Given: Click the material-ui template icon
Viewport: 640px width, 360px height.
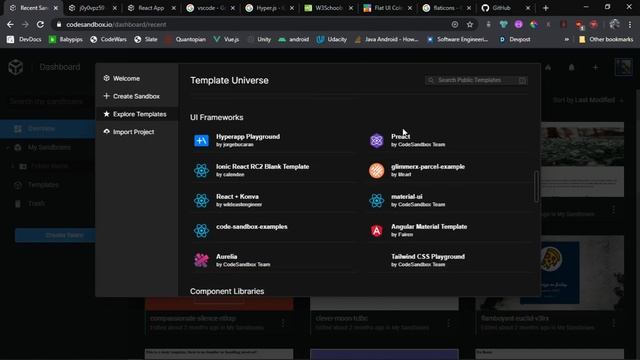Looking at the screenshot, I should 376,200.
